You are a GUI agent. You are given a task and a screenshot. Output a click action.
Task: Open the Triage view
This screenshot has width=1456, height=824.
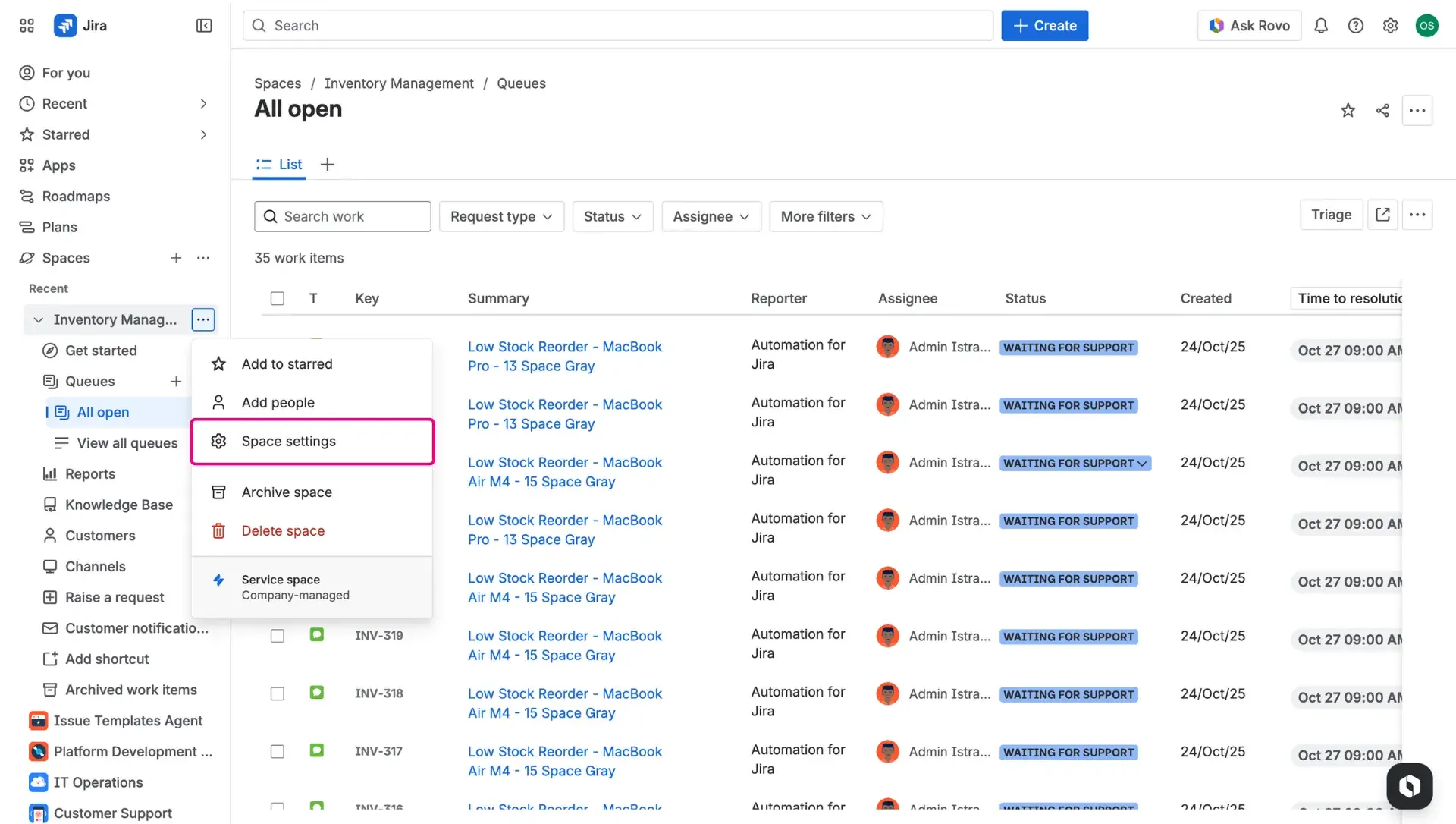pyautogui.click(x=1331, y=215)
